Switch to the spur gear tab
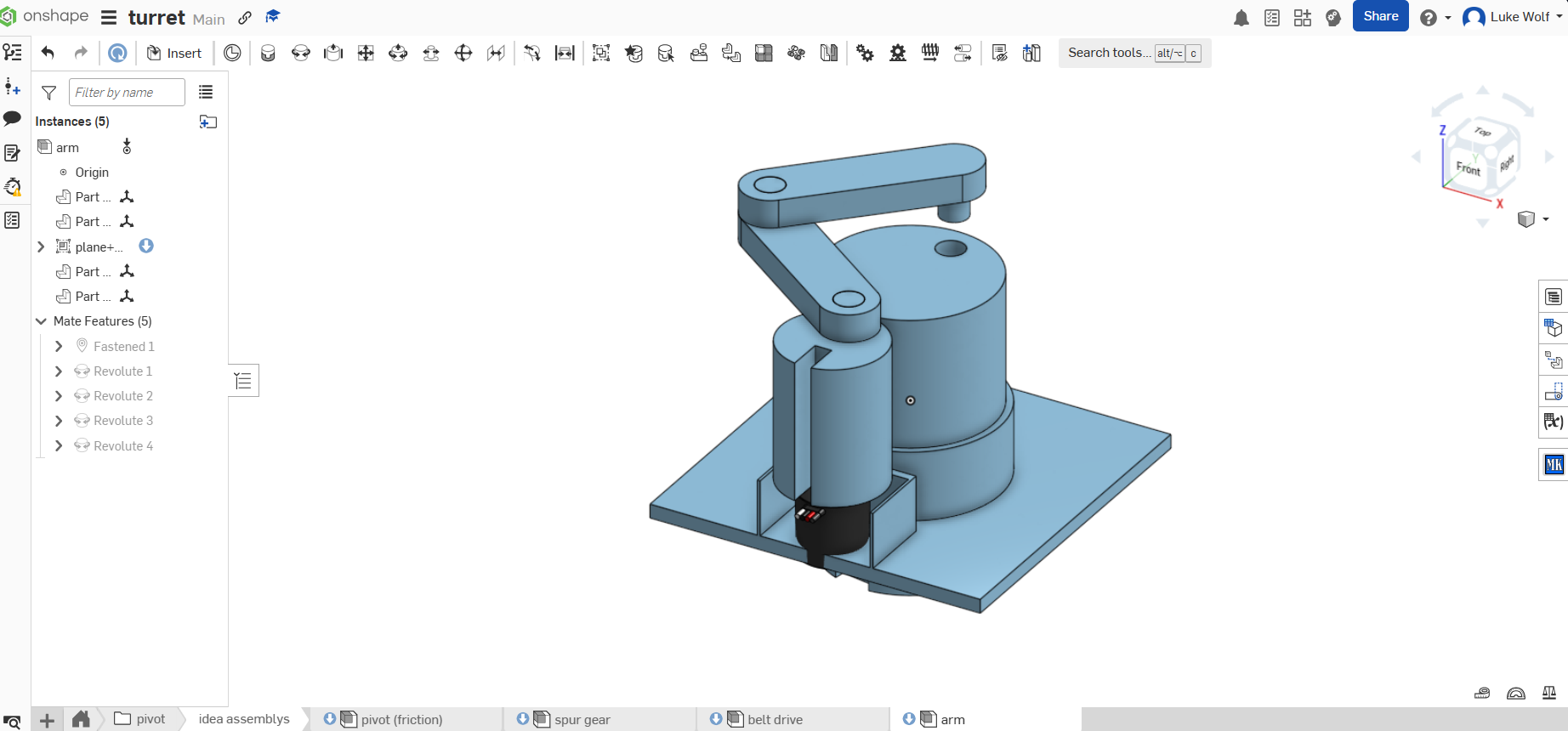This screenshot has width=1568, height=731. pyautogui.click(x=582, y=719)
